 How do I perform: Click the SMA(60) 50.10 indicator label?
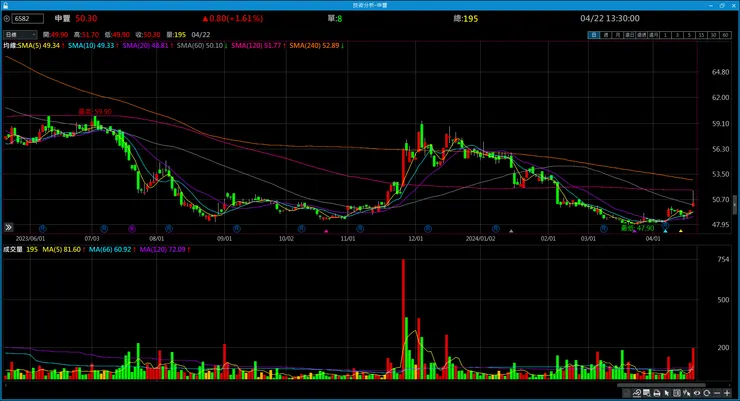point(202,45)
